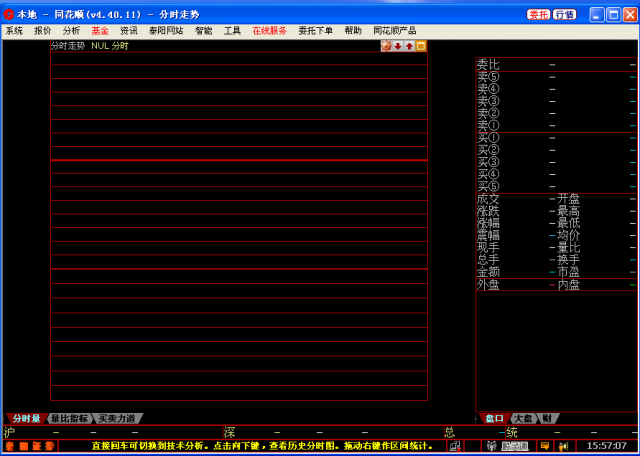The image size is (640, 456).
Task: Open the 系统 menu
Action: [14, 31]
